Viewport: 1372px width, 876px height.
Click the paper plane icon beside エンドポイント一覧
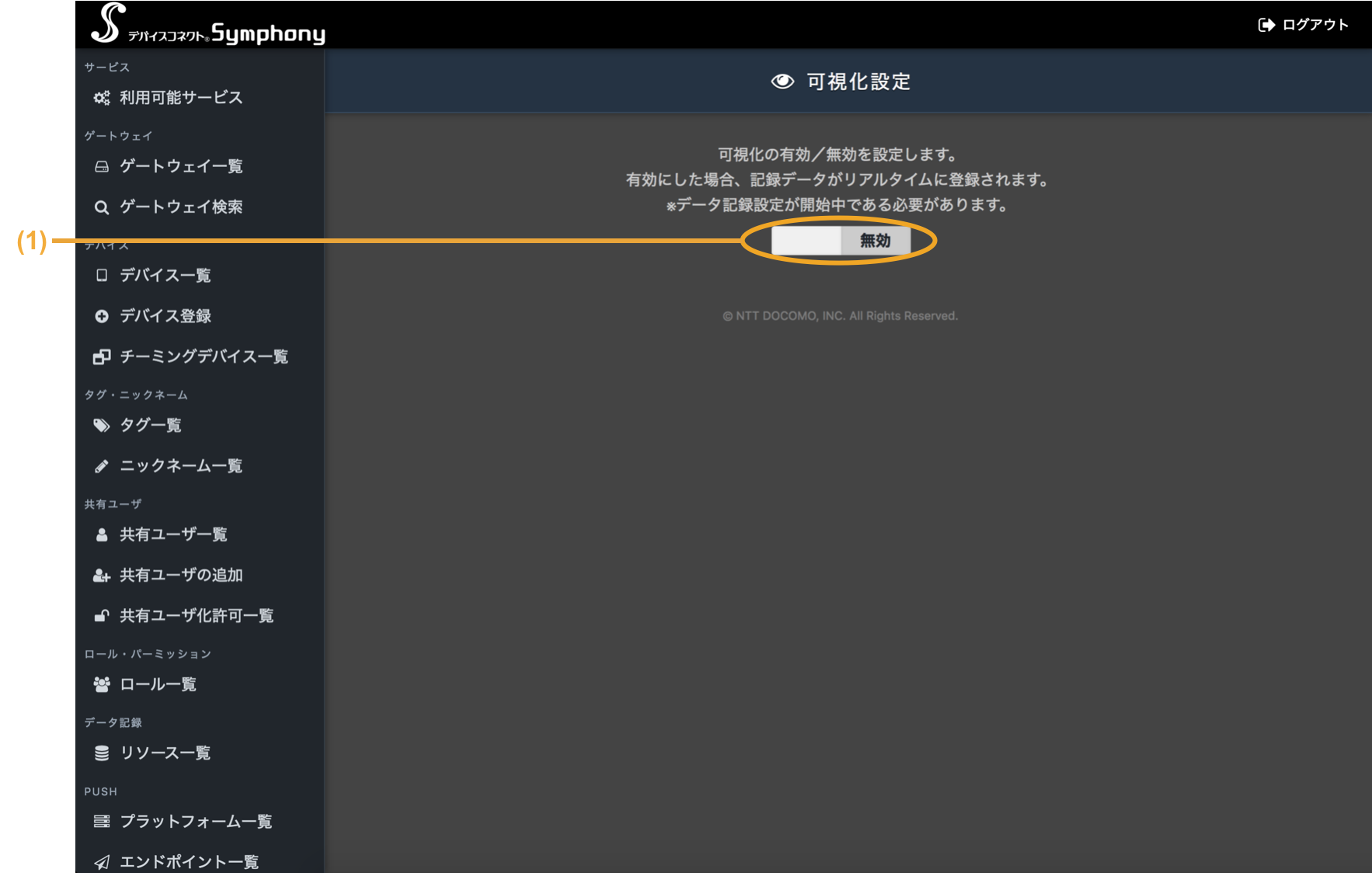[102, 862]
